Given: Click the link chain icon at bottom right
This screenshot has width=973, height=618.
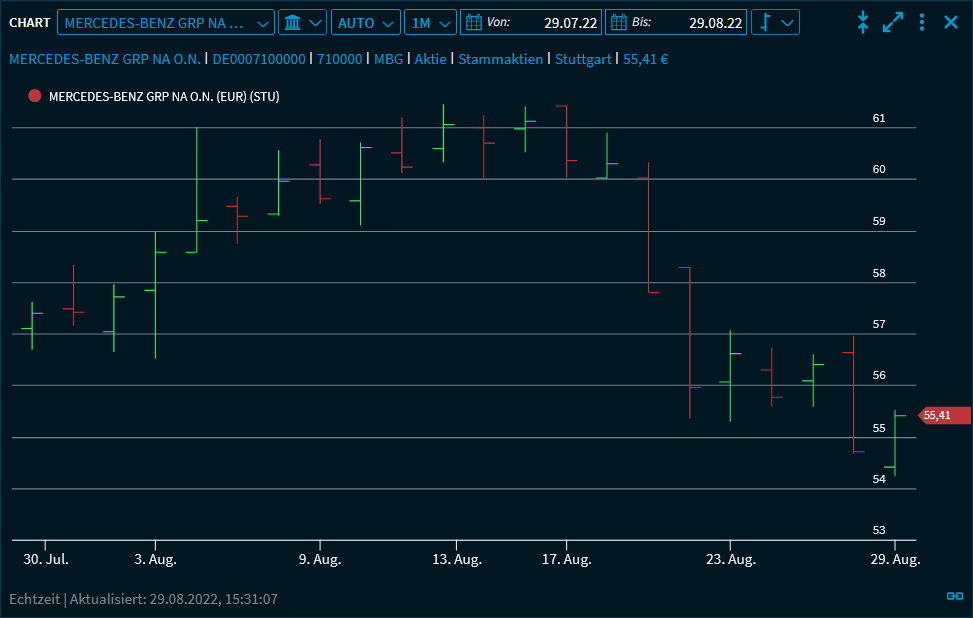Looking at the screenshot, I should pos(954,596).
